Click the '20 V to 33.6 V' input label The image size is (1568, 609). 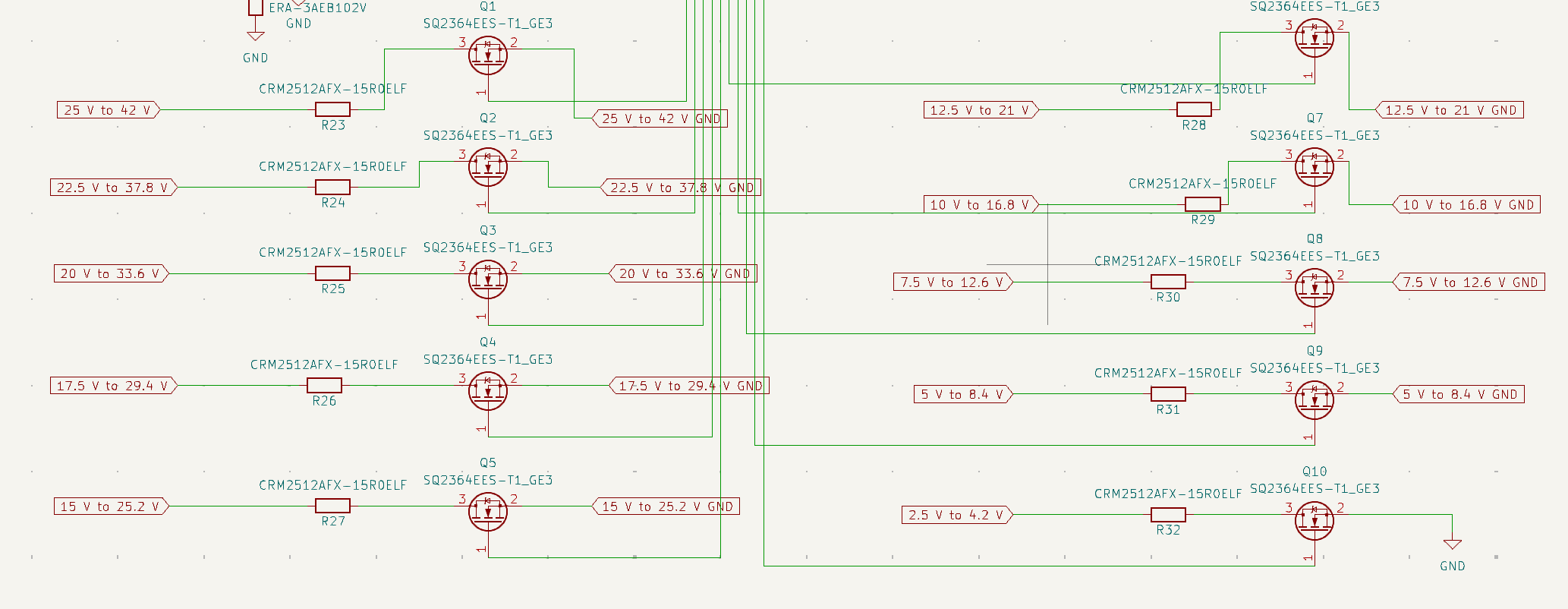tap(111, 273)
